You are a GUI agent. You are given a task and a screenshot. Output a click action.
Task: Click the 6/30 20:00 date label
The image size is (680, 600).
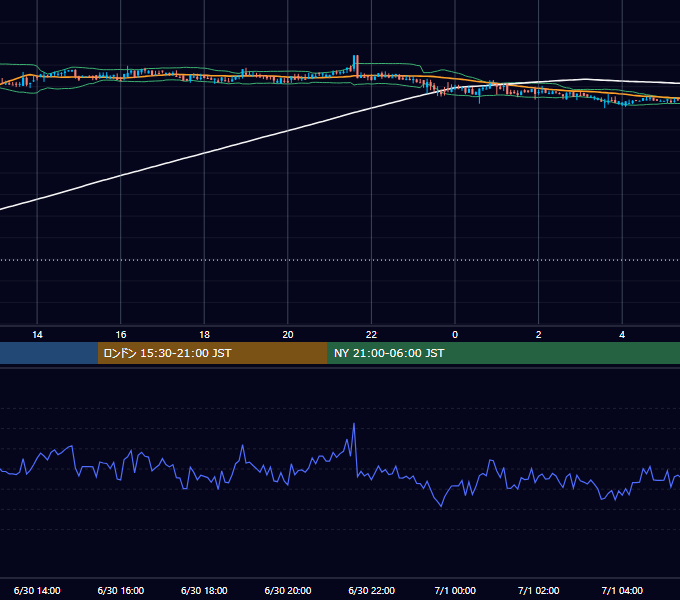coord(288,590)
